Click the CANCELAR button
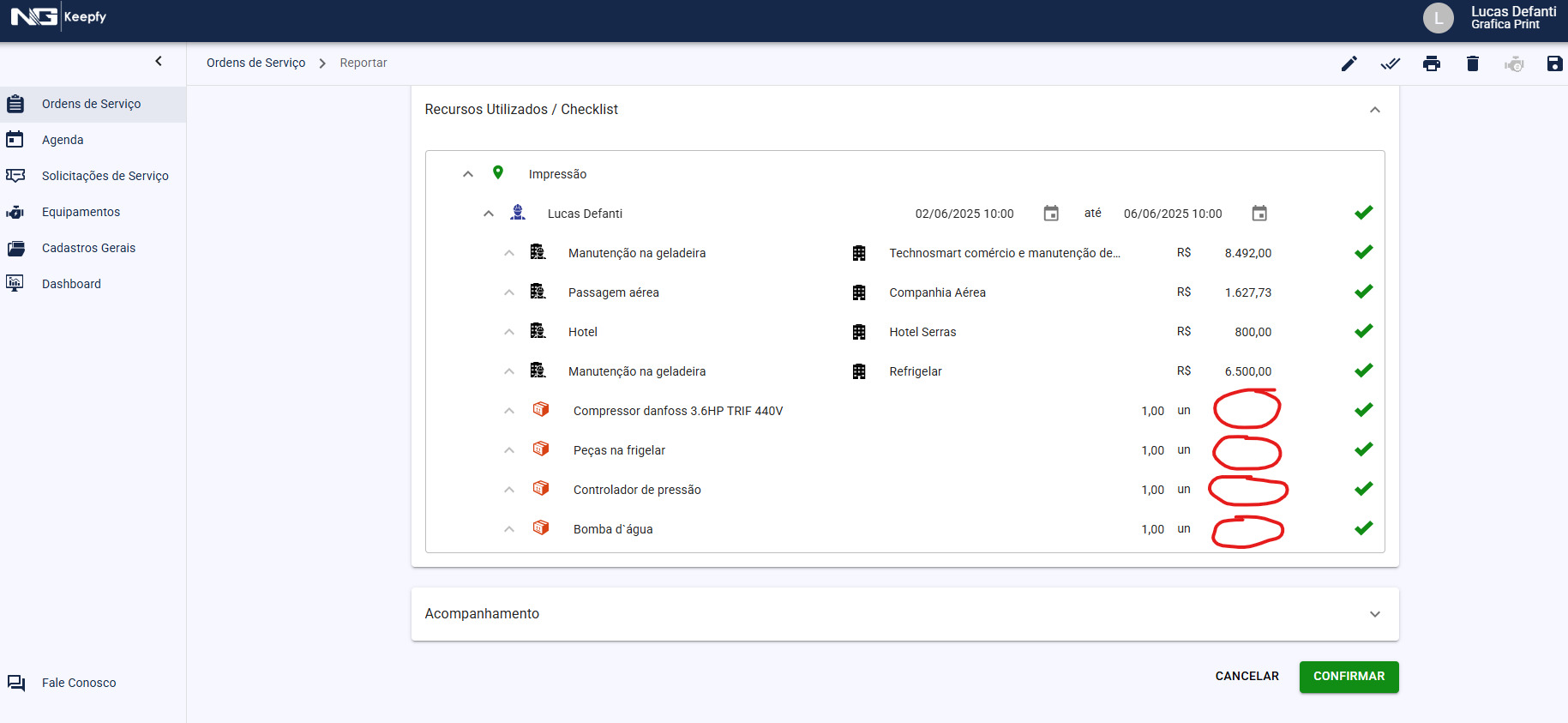This screenshot has height=723, width=1568. click(x=1247, y=677)
